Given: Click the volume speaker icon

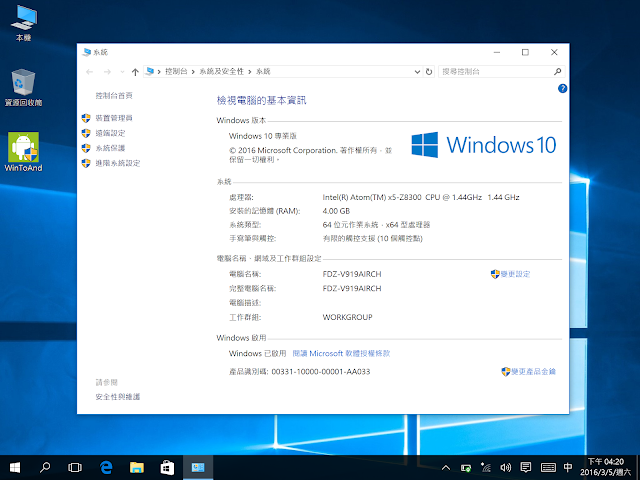Looking at the screenshot, I should click(x=506, y=468).
